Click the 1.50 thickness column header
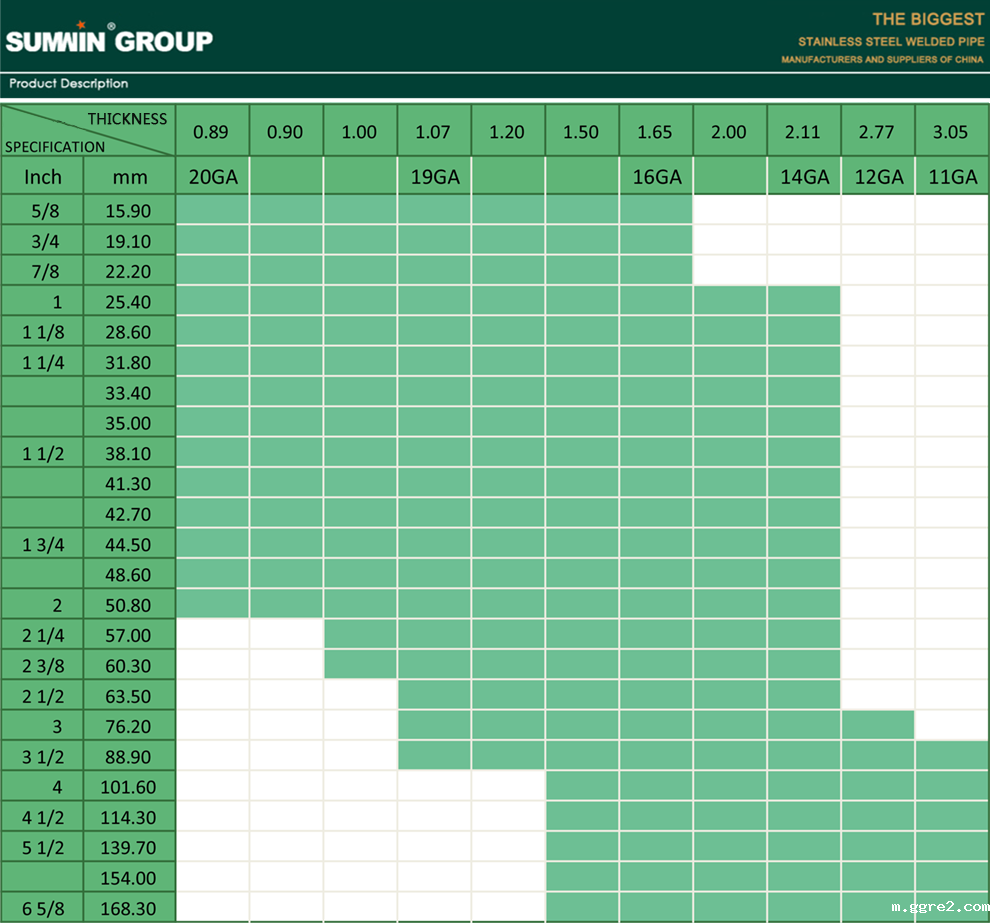The height and width of the screenshot is (923, 990). (582, 132)
